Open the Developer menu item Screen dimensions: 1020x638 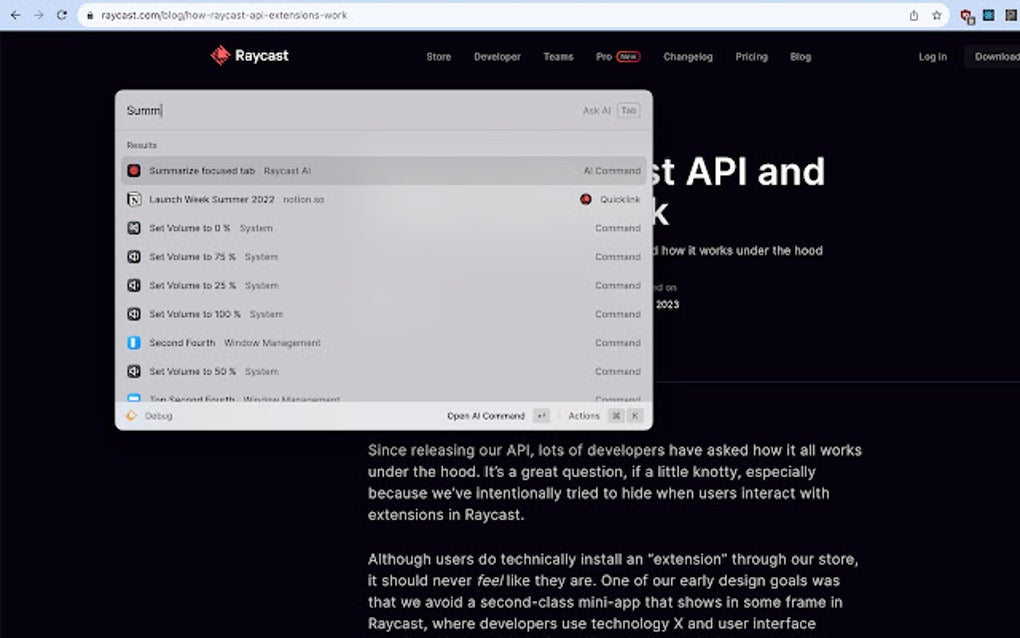coord(497,57)
